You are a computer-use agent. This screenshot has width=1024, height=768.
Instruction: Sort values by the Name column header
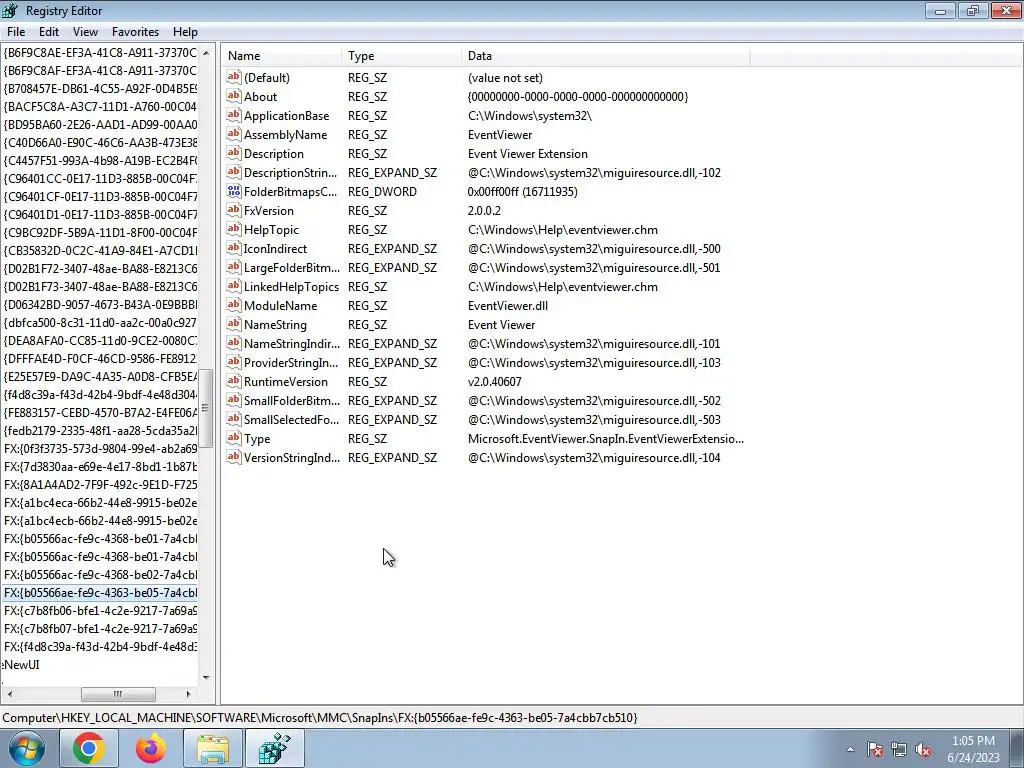pos(281,56)
